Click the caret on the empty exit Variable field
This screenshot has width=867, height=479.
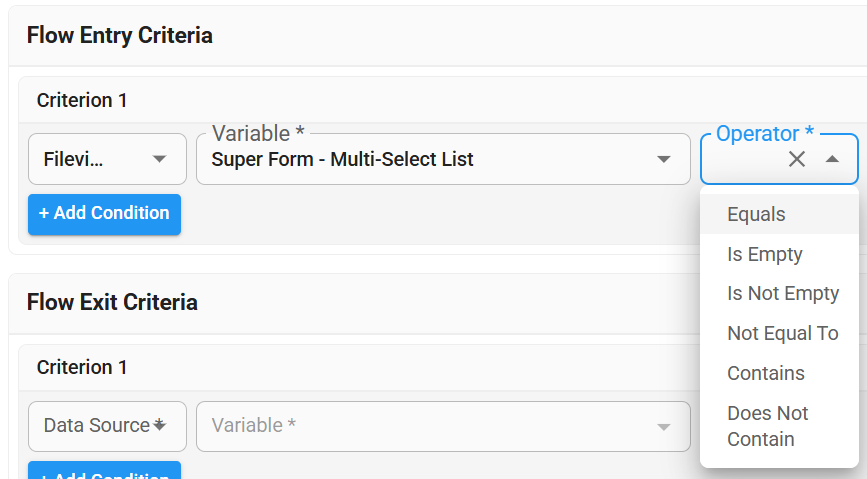(x=663, y=427)
